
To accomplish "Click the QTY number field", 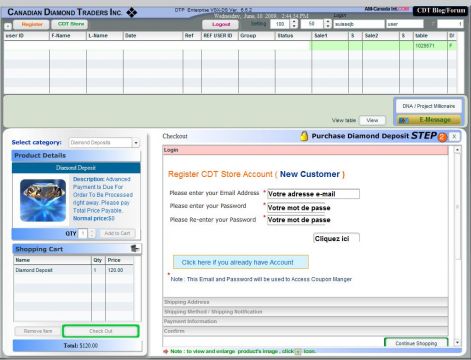I will coord(84,233).
